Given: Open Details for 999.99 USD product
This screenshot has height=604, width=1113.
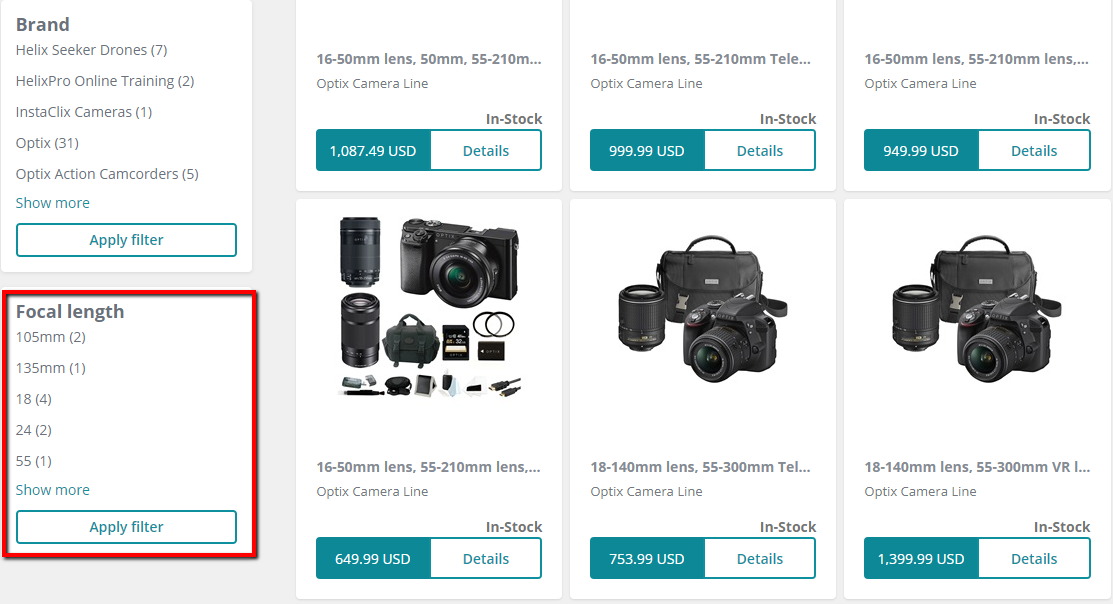Looking at the screenshot, I should (x=760, y=150).
